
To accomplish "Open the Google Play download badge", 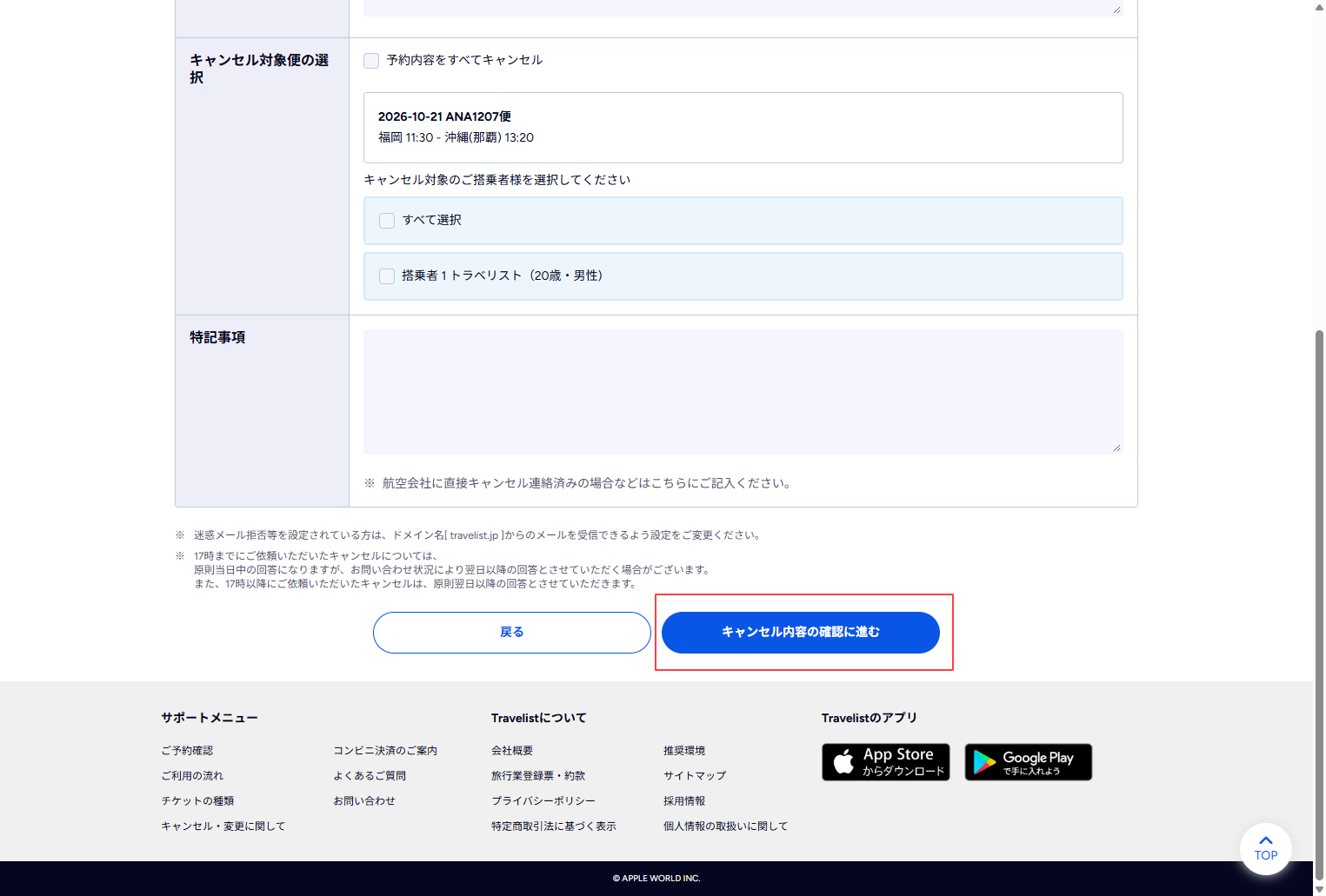I will pyautogui.click(x=1029, y=762).
